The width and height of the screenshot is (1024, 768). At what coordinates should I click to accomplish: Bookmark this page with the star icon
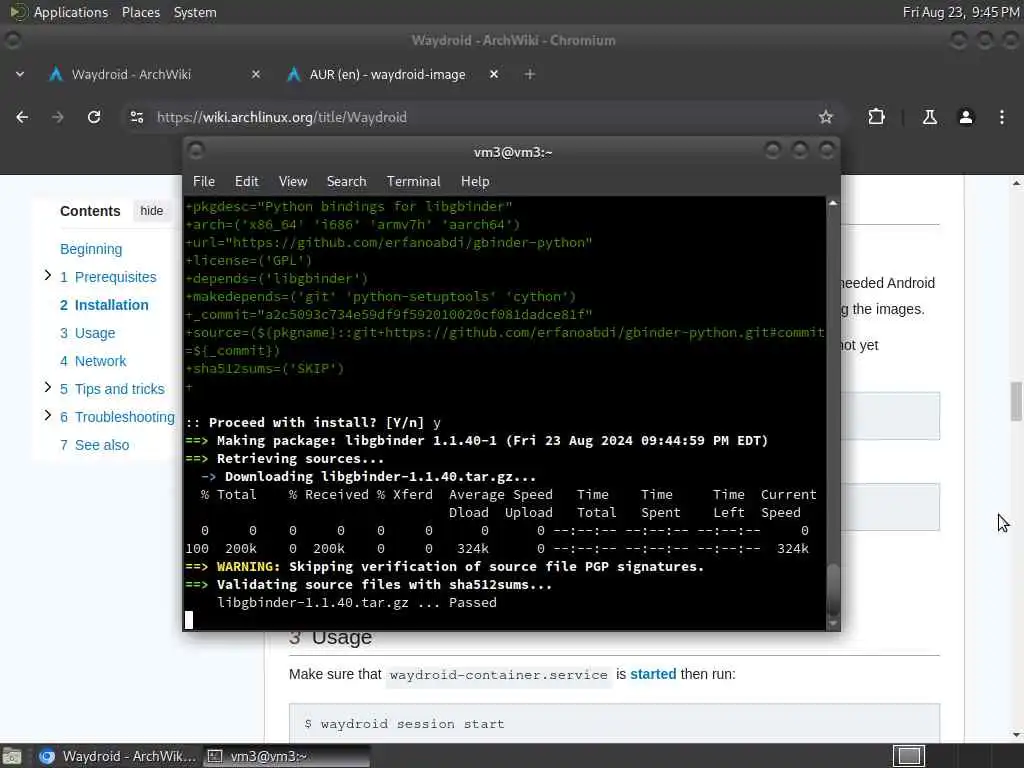[x=825, y=118]
